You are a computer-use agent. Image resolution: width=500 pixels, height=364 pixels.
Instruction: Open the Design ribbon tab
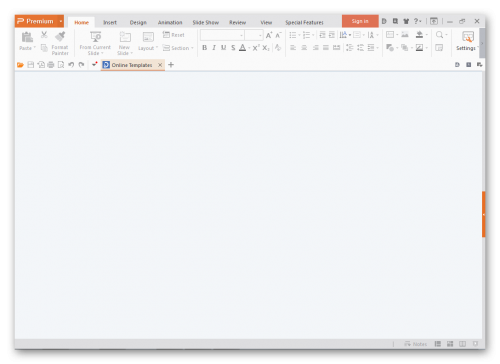click(x=138, y=23)
